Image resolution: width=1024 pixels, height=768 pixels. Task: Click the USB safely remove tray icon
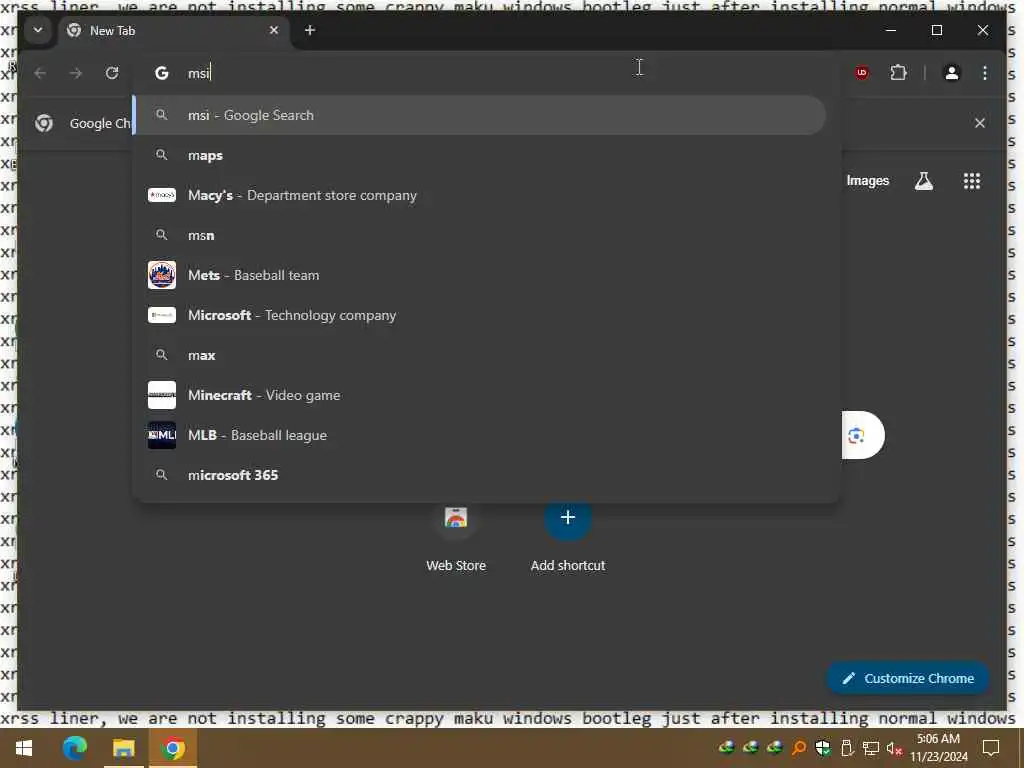point(846,748)
